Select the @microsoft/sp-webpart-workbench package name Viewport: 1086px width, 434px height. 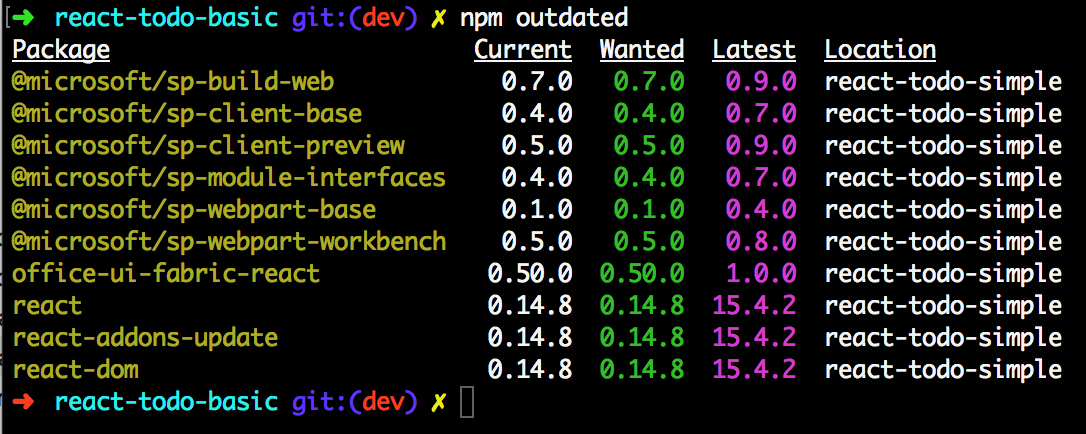coord(229,242)
